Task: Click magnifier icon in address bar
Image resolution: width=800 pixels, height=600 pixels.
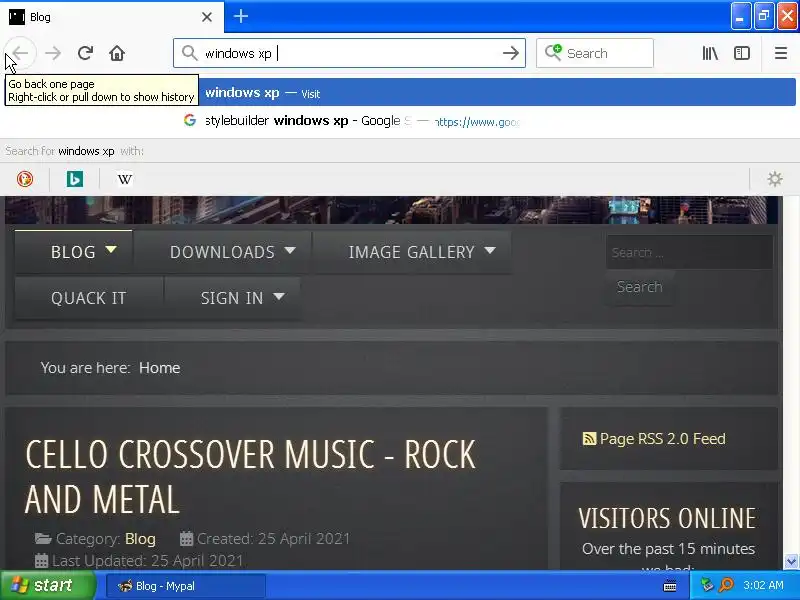Action: click(x=189, y=53)
